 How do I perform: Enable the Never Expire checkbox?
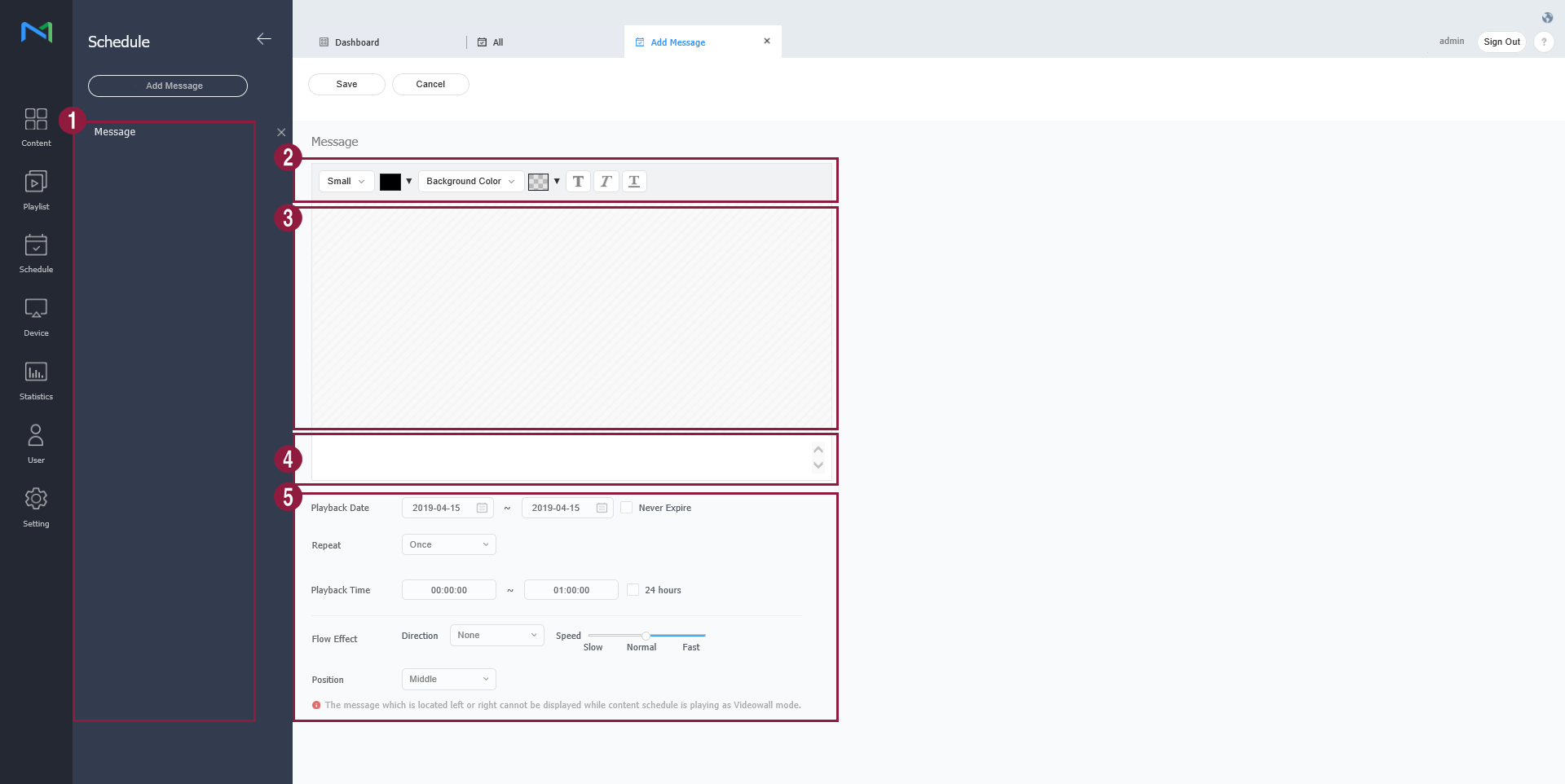[x=626, y=507]
